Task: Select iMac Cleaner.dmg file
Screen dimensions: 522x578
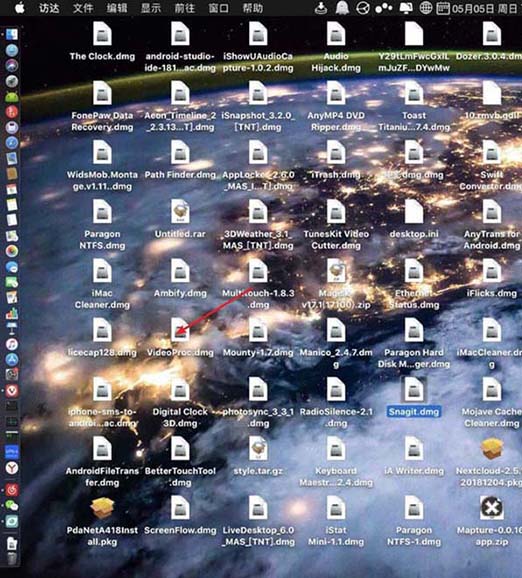Action: coord(102,271)
